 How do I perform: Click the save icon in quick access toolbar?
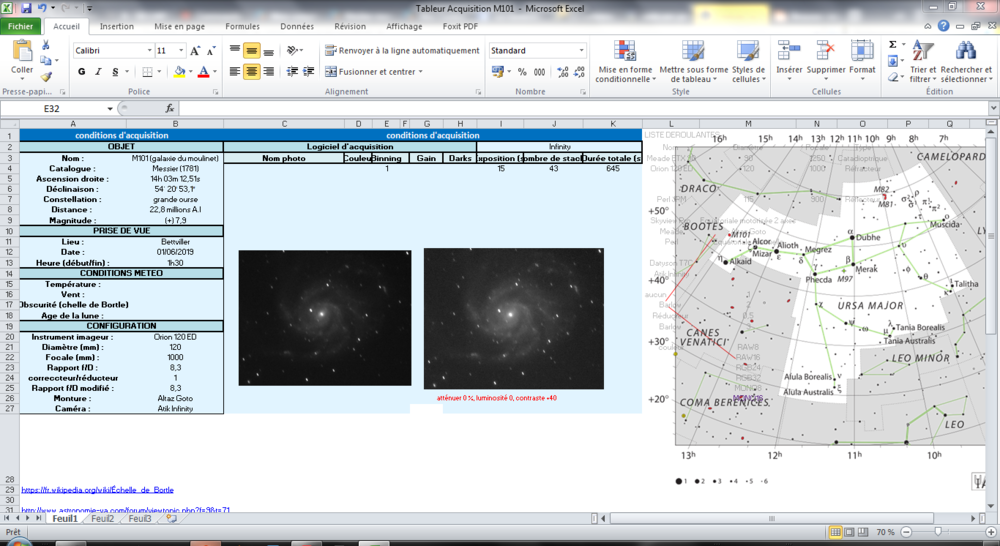coord(26,8)
